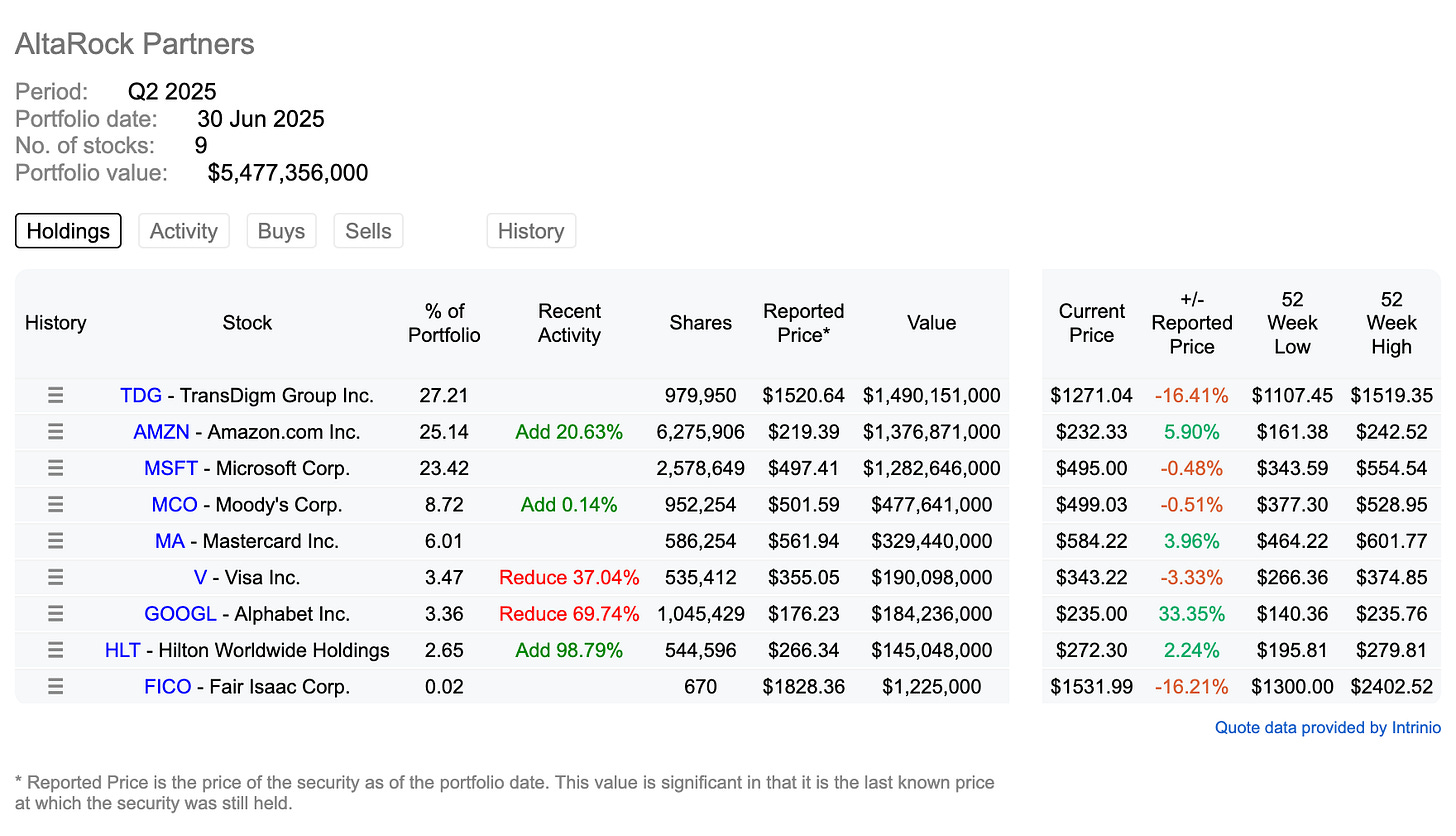This screenshot has height=836, width=1456.
Task: Click the 52 Week High header
Action: [x=1391, y=323]
